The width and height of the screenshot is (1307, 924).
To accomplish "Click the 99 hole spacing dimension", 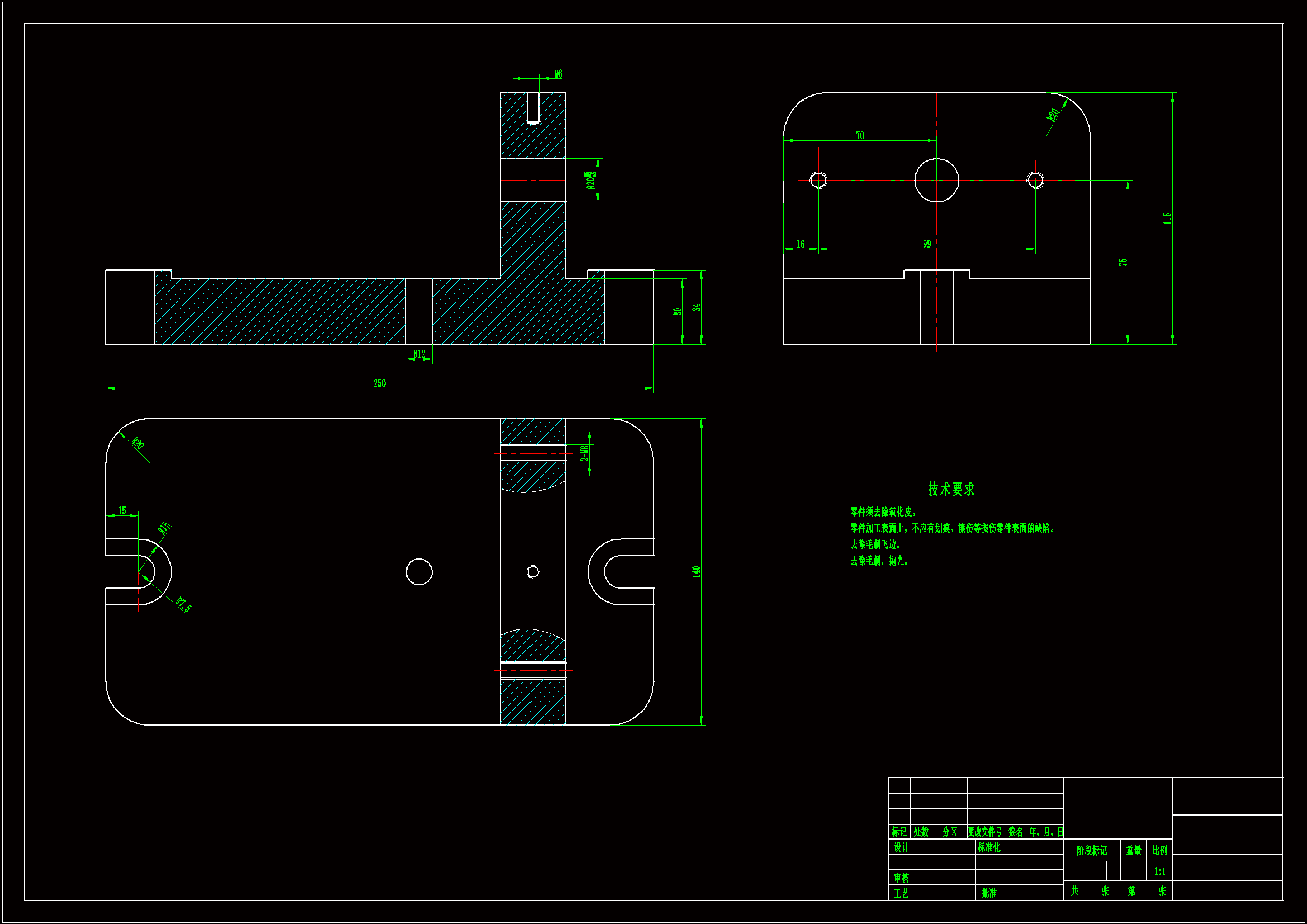I will pyautogui.click(x=927, y=244).
